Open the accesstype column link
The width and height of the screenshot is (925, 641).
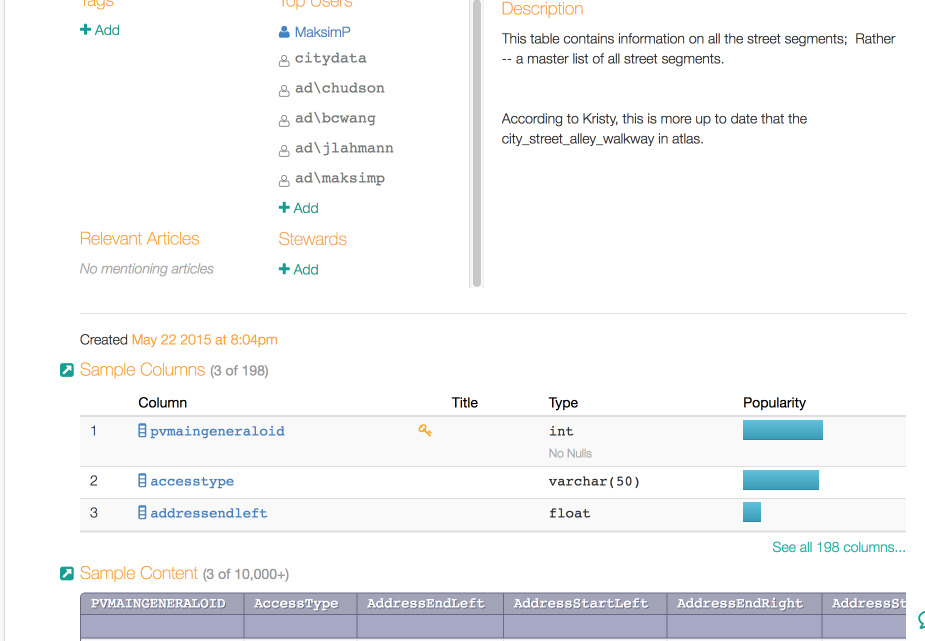192,481
